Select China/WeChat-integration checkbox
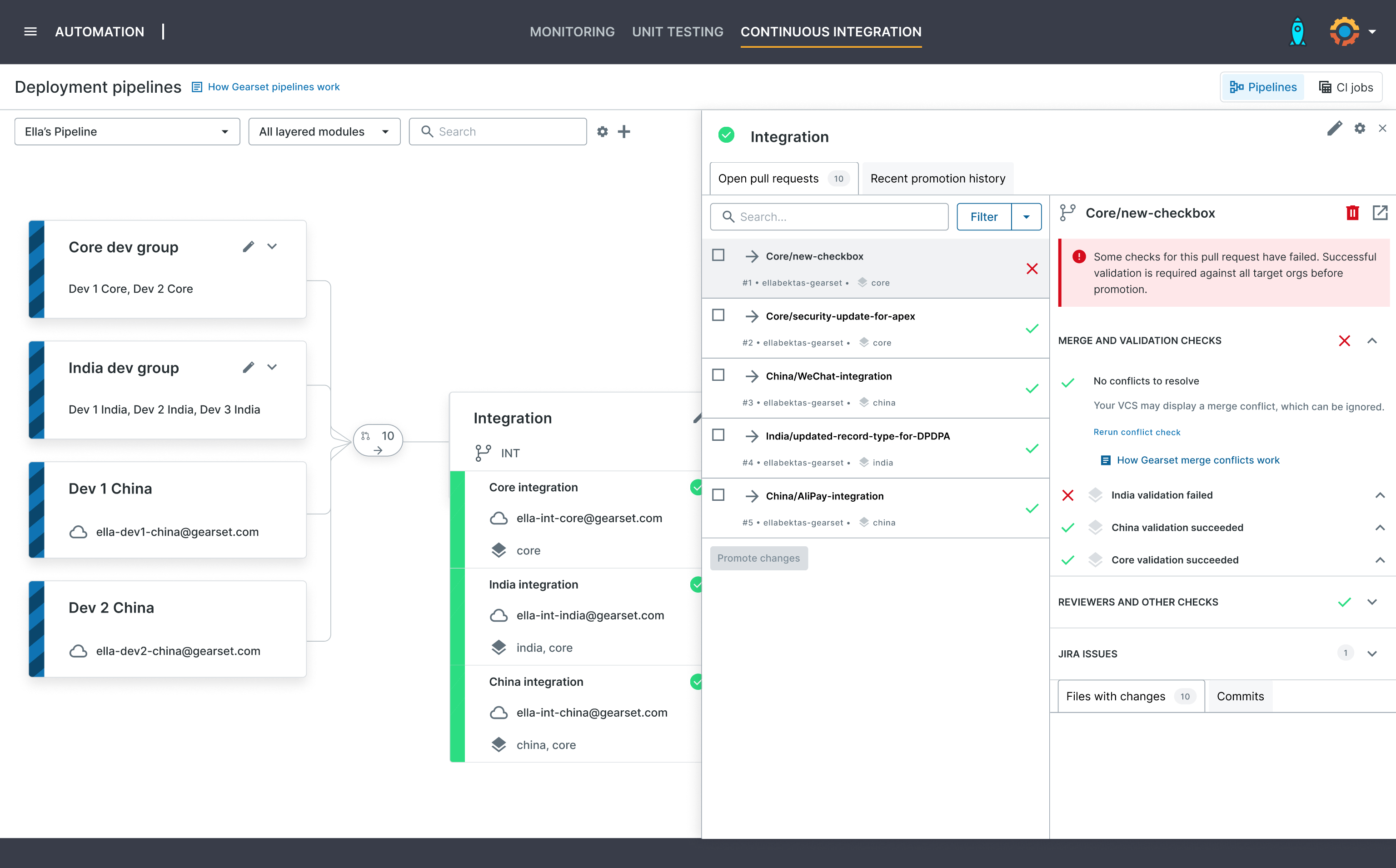Viewport: 1396px width, 868px height. click(x=718, y=375)
